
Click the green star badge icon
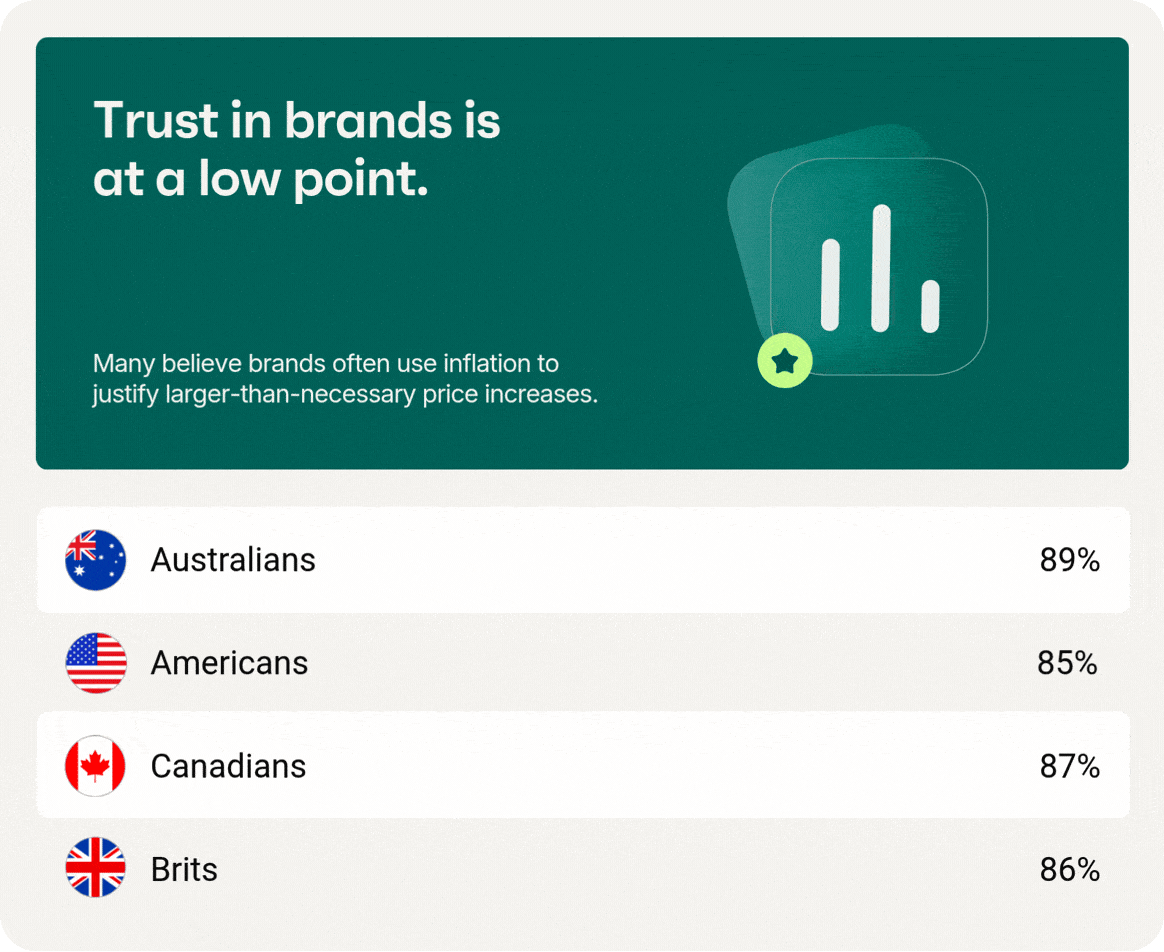(785, 361)
